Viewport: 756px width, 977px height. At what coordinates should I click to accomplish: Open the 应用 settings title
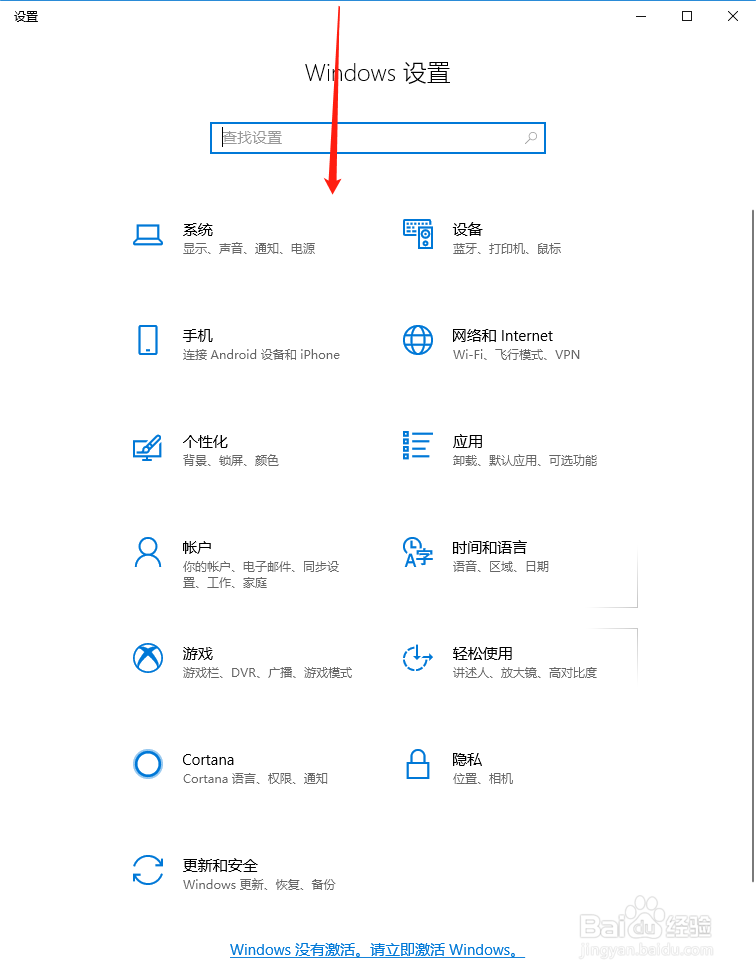467,442
